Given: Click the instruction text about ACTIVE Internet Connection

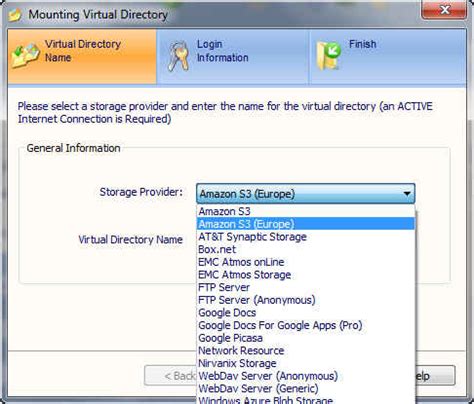Looking at the screenshot, I should pyautogui.click(x=225, y=112).
